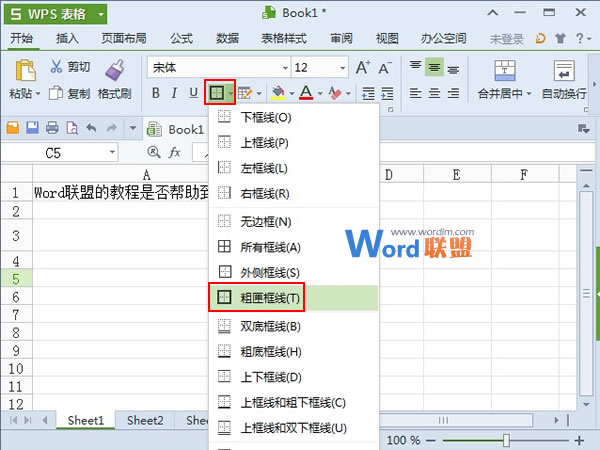600x450 pixels.
Task: Open Merge and Center dropdown arrow
Action: pyautogui.click(x=529, y=93)
